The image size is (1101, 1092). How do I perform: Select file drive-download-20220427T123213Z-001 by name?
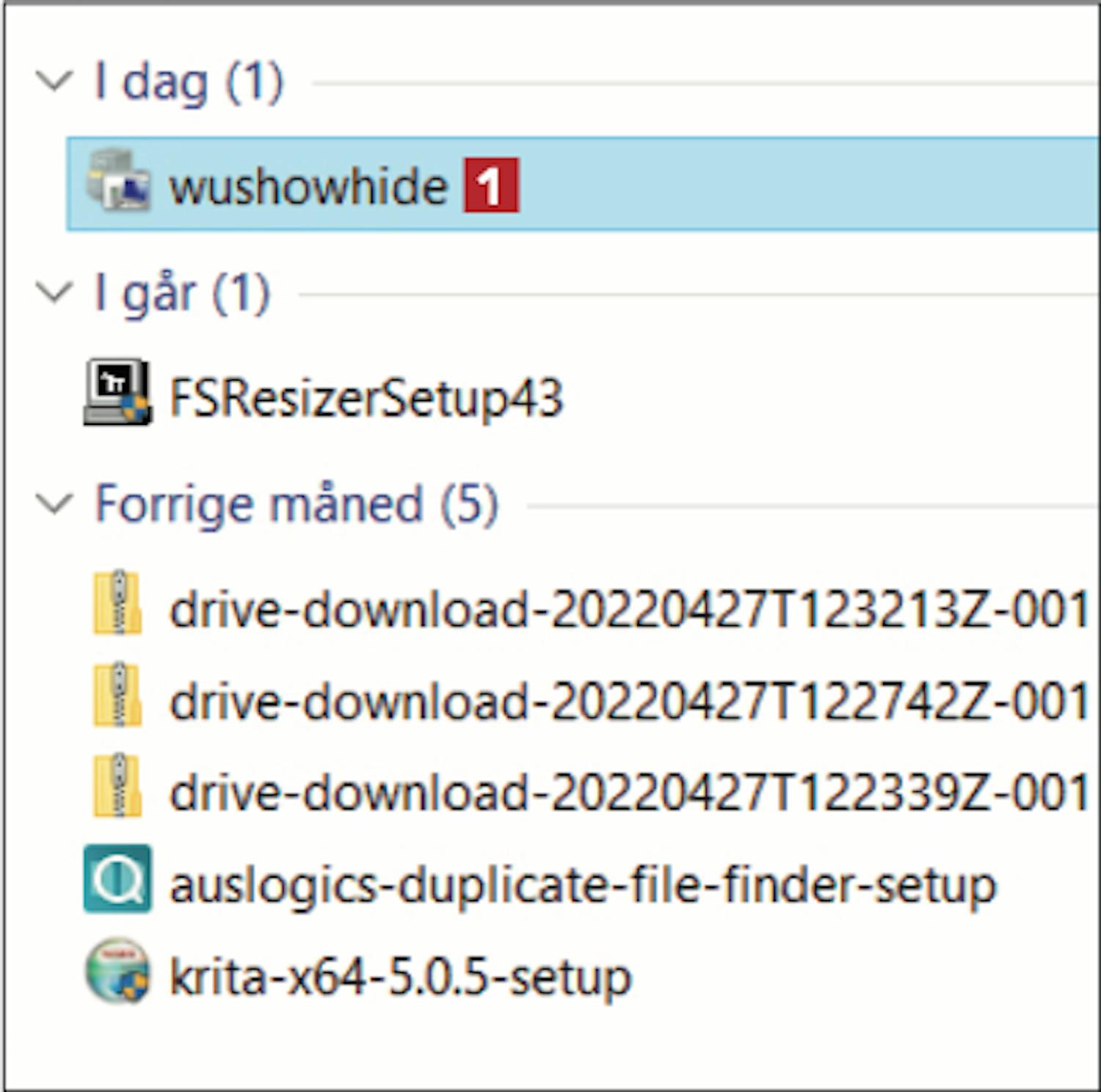(x=629, y=609)
